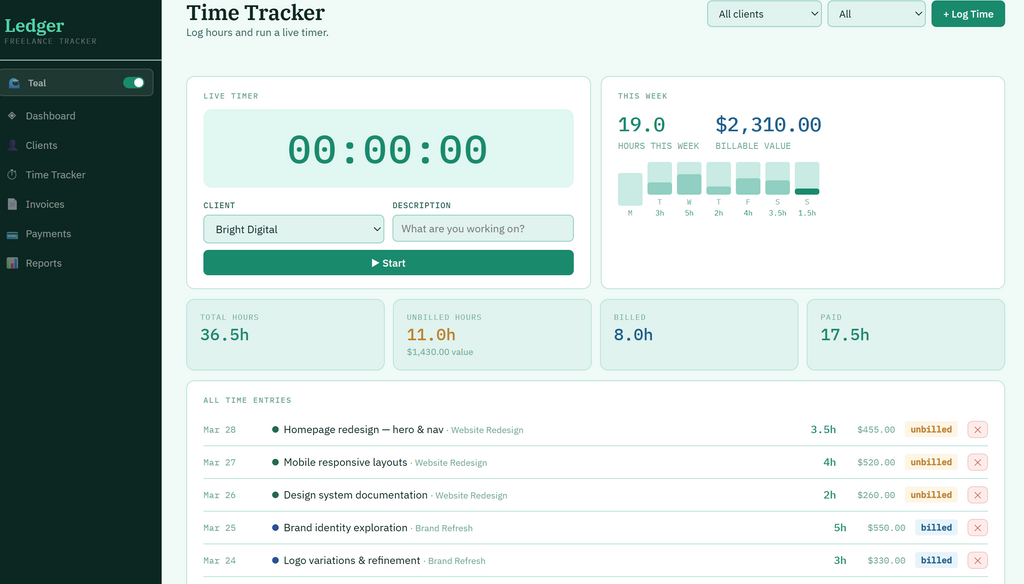1024x584 pixels.
Task: Click 'Brand identity exploration' entry text
Action: coord(345,527)
